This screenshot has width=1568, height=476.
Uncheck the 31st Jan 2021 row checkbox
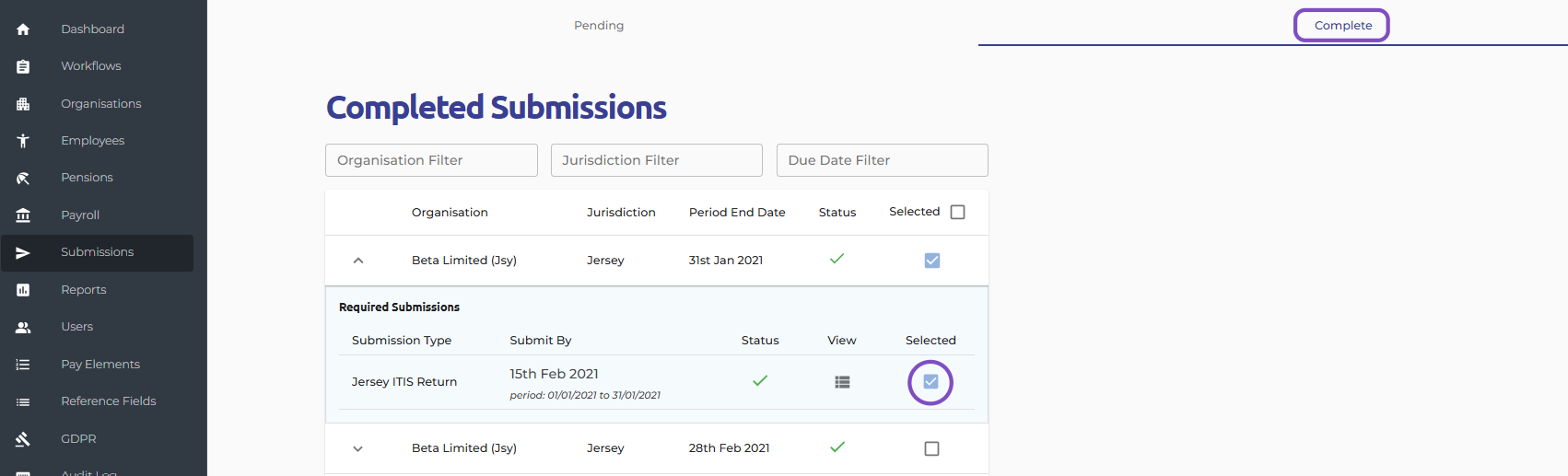(x=931, y=261)
